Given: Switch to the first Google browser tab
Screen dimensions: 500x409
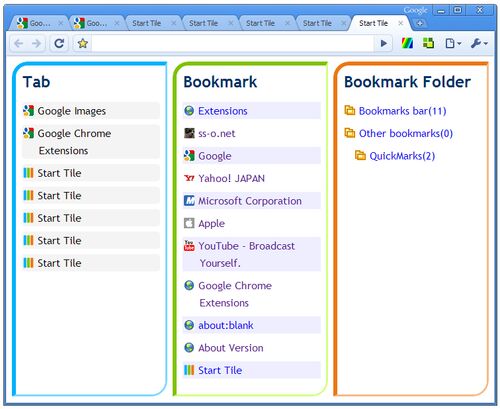Looking at the screenshot, I should [40, 23].
